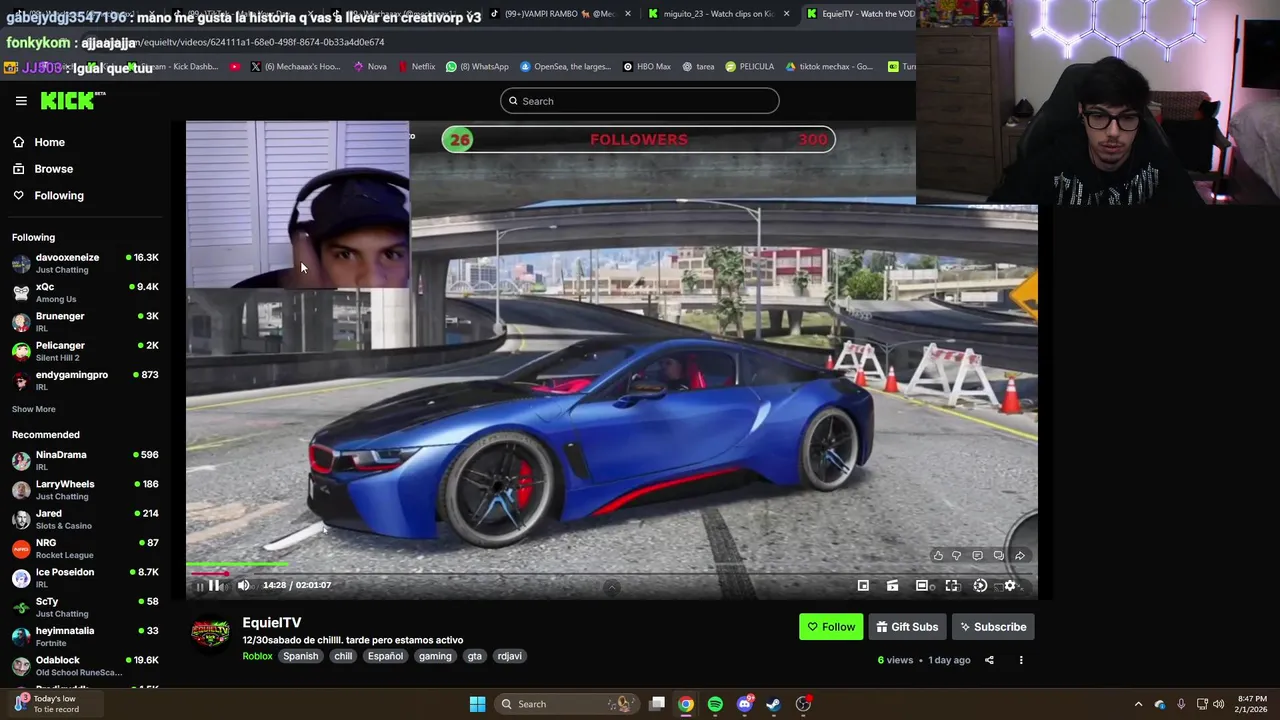The height and width of the screenshot is (720, 1280).
Task: Click the double chat bubbles icon
Action: (998, 555)
